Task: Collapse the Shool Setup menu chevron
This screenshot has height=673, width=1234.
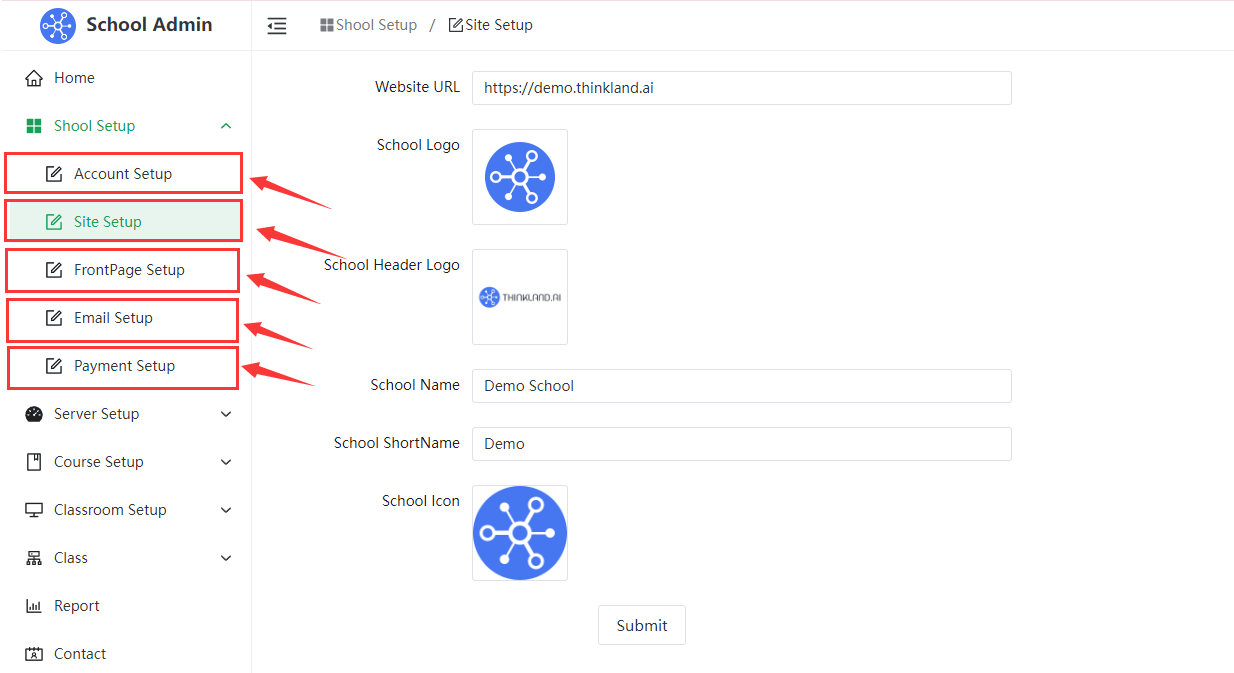Action: click(226, 126)
